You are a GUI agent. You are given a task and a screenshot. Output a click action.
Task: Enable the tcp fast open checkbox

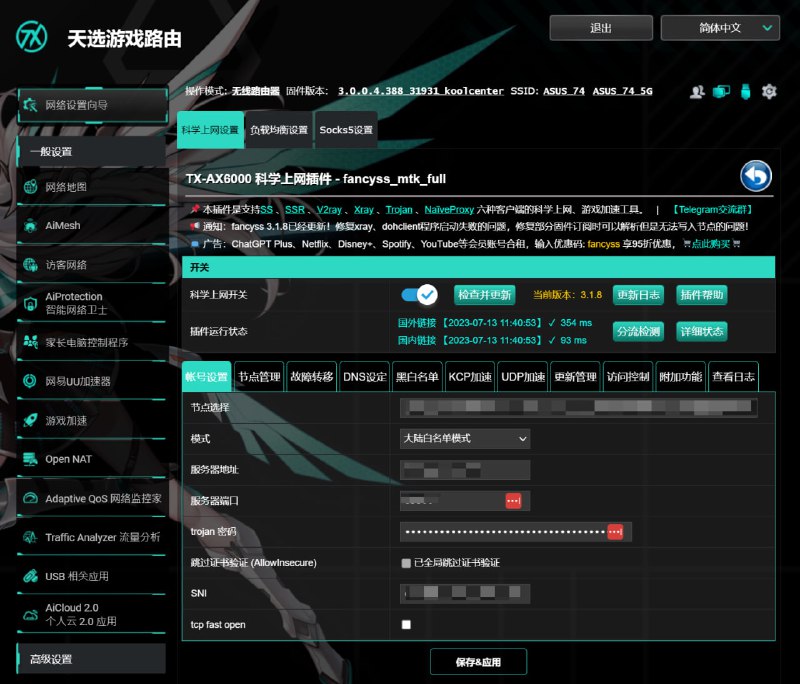[406, 625]
